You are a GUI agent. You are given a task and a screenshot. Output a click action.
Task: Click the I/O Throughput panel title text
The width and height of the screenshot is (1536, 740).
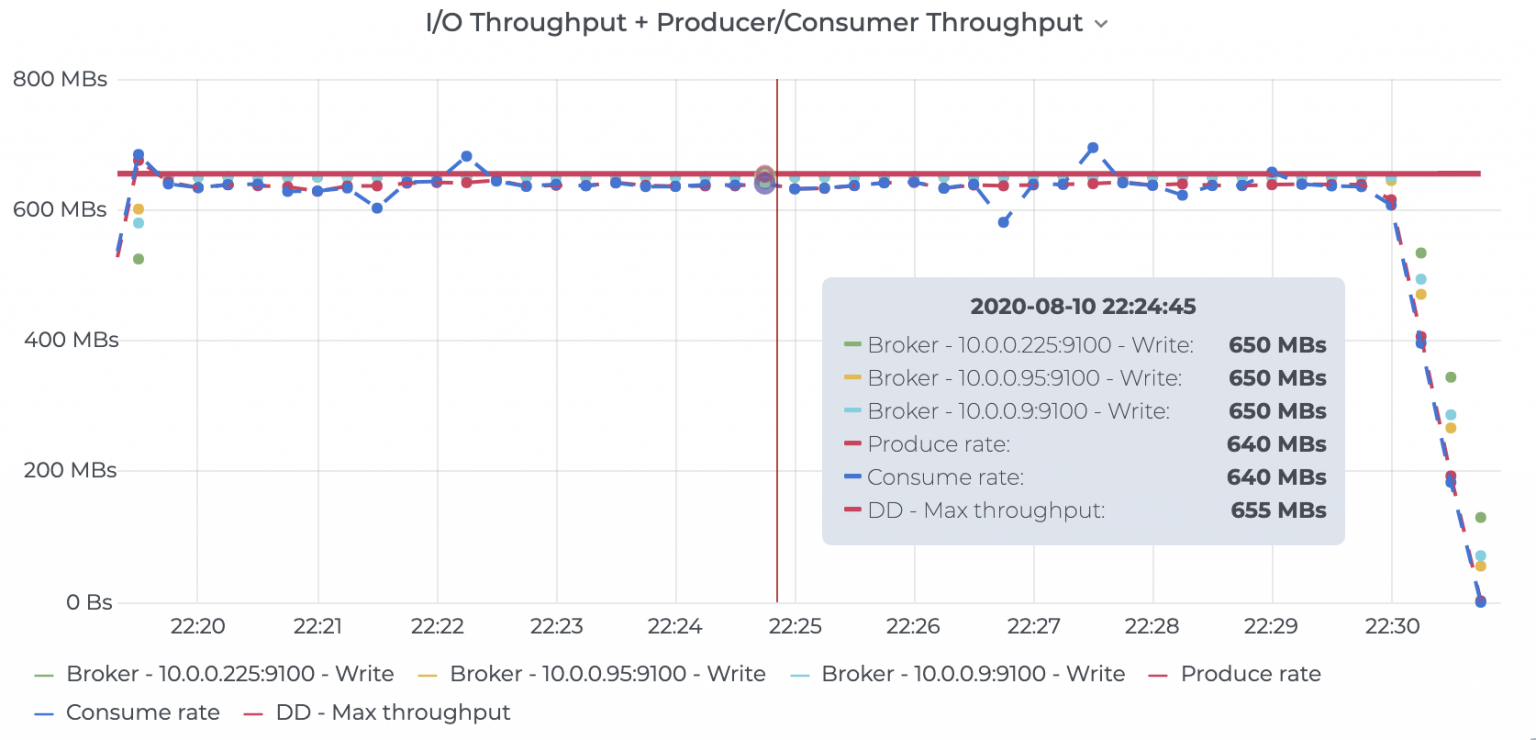point(754,23)
